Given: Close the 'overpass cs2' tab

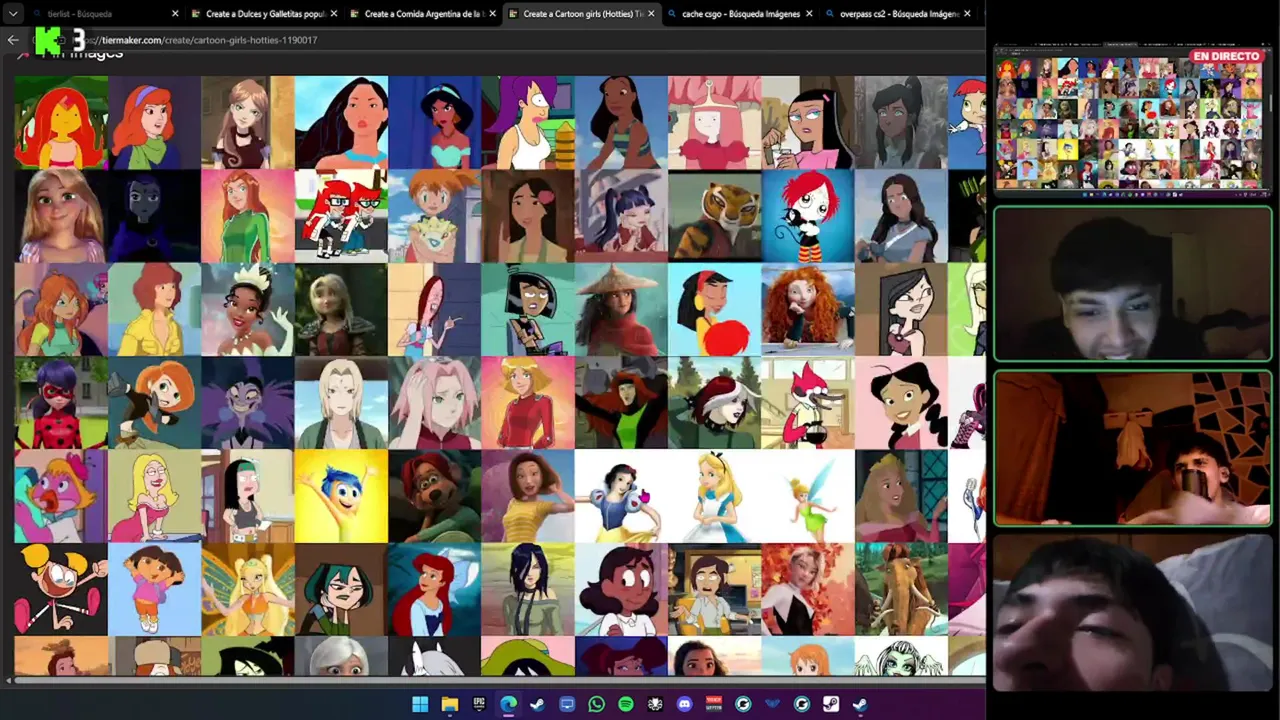Looking at the screenshot, I should (x=967, y=14).
